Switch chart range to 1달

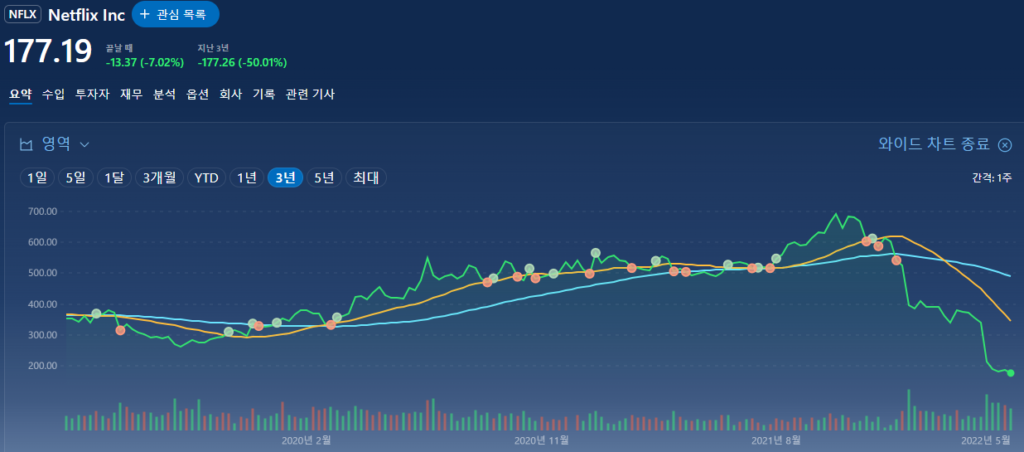coord(115,178)
